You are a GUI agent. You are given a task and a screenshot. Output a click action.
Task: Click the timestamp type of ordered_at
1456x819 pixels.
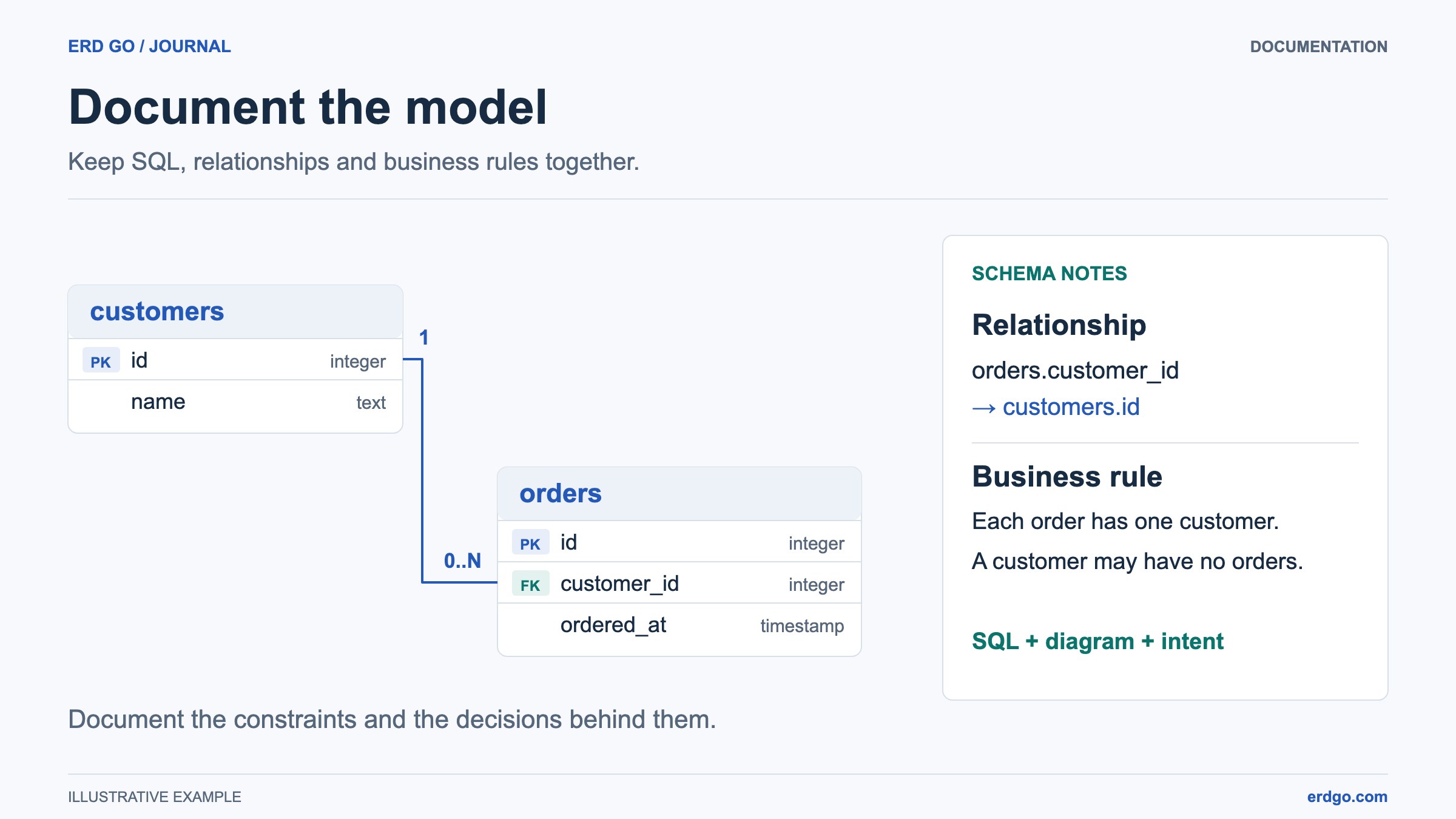click(x=802, y=626)
